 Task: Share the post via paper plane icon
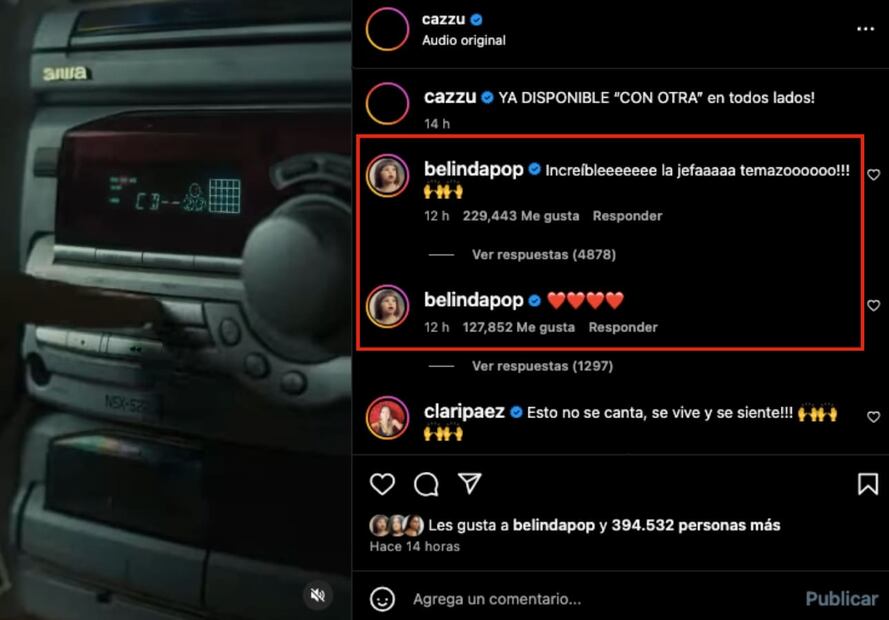click(x=469, y=483)
